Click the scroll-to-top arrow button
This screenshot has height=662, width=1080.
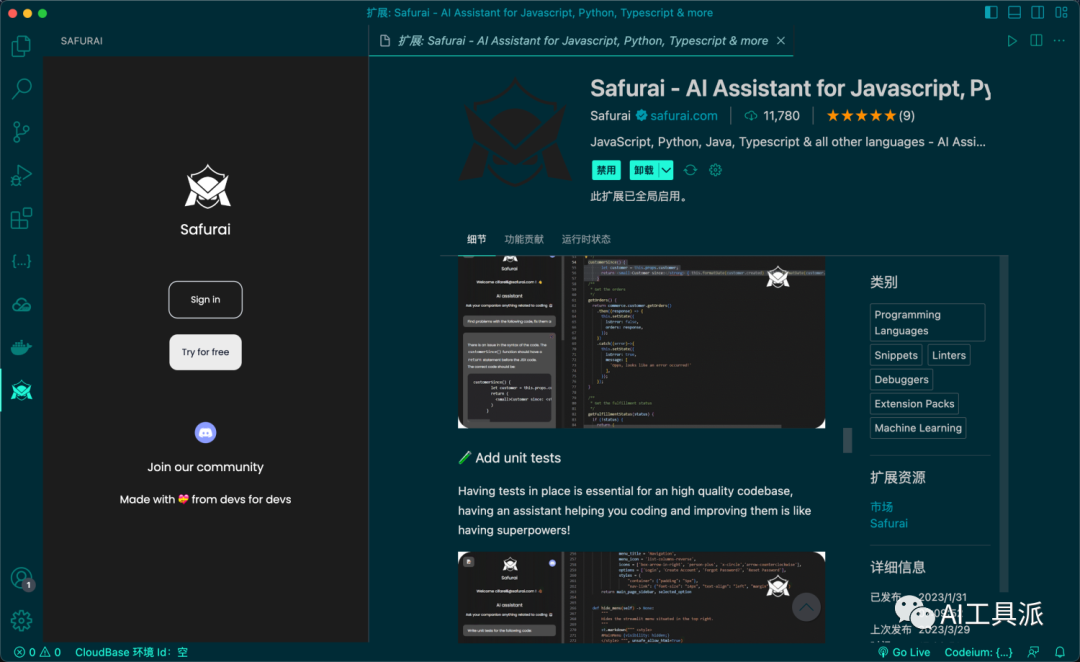tap(806, 607)
